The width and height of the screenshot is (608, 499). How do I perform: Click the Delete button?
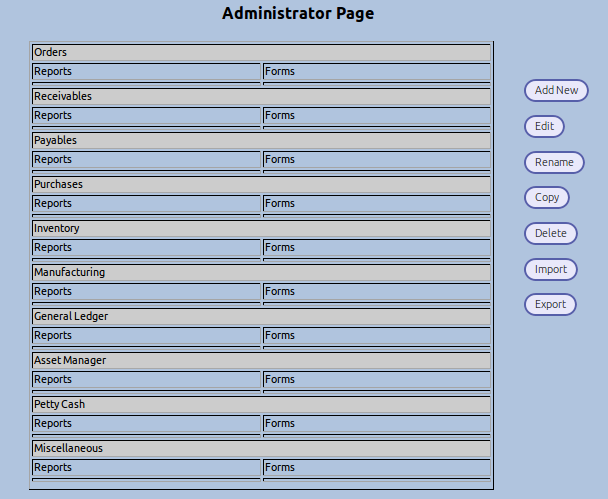pos(550,233)
